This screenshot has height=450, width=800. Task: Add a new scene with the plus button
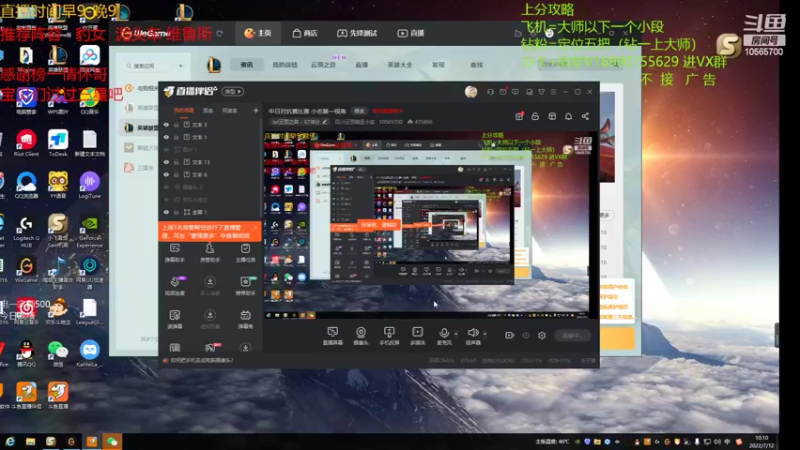click(x=256, y=110)
